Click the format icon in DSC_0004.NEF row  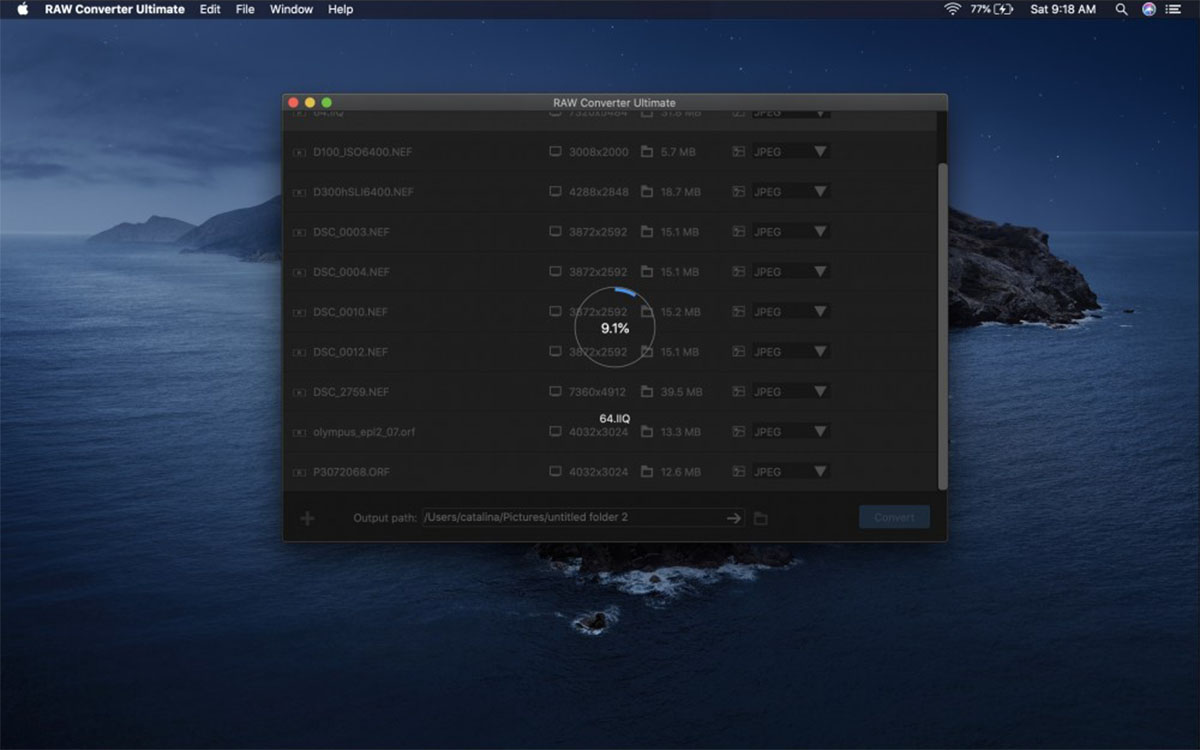tap(739, 271)
